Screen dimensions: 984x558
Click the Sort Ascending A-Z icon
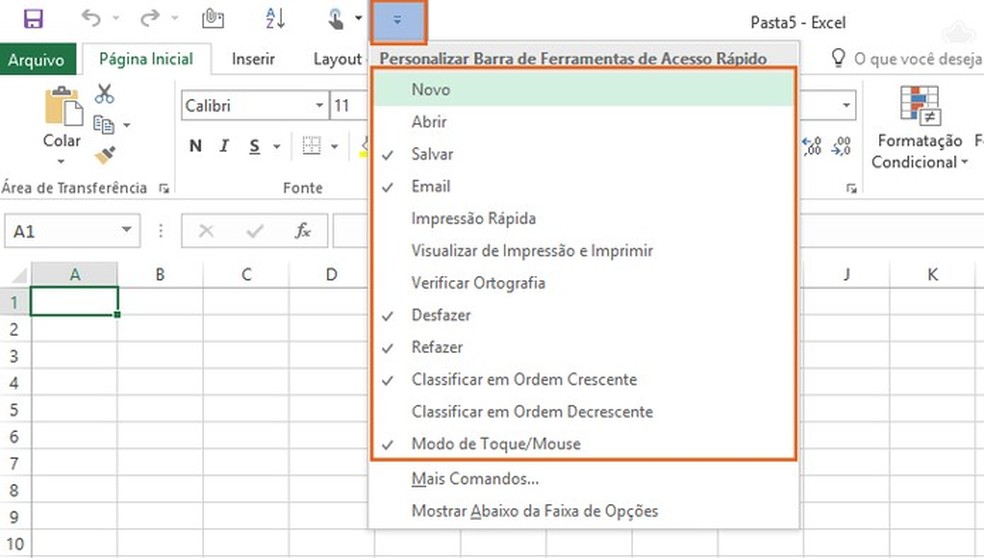[275, 19]
